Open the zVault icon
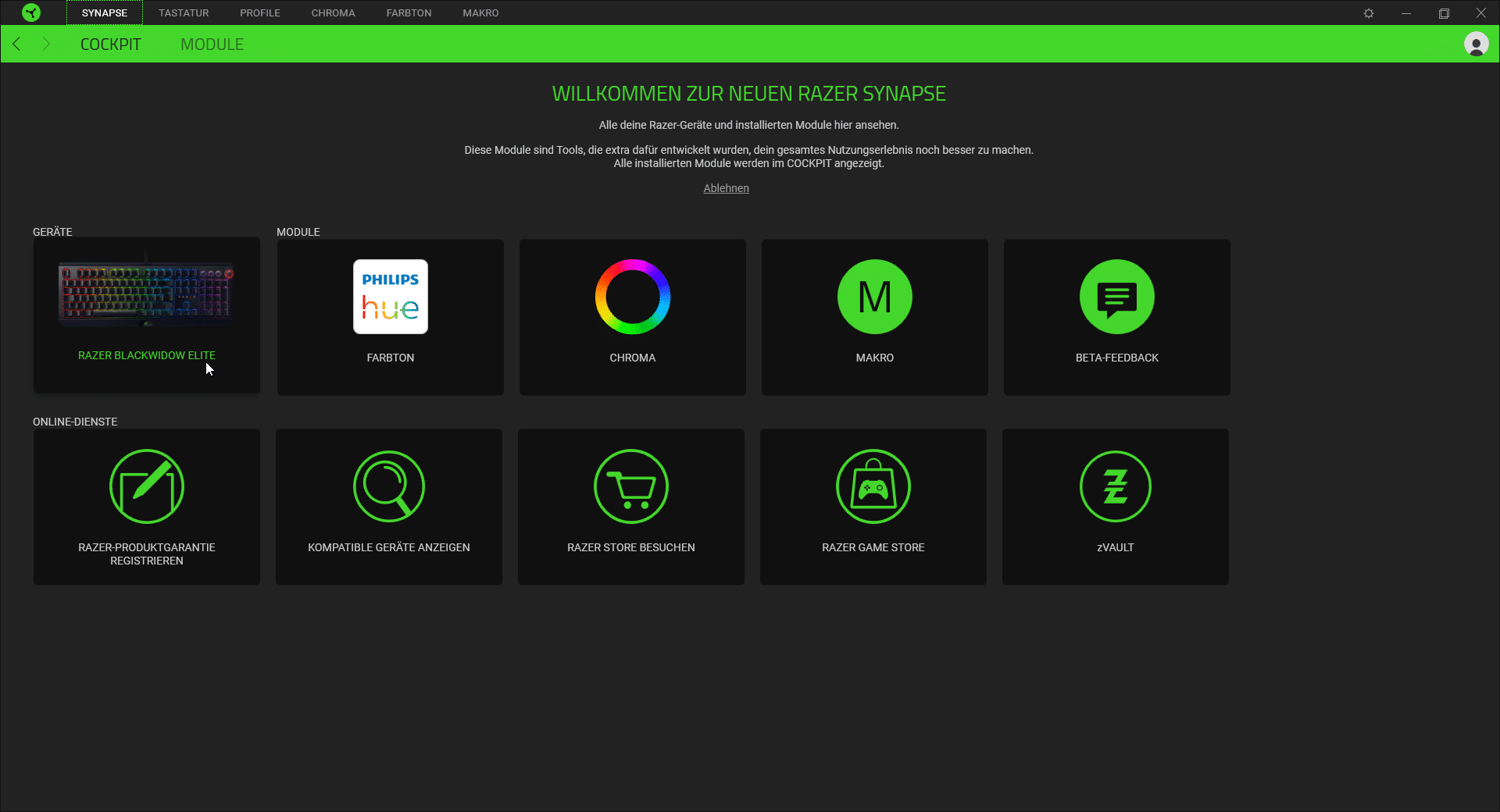Image resolution: width=1500 pixels, height=812 pixels. point(1115,486)
